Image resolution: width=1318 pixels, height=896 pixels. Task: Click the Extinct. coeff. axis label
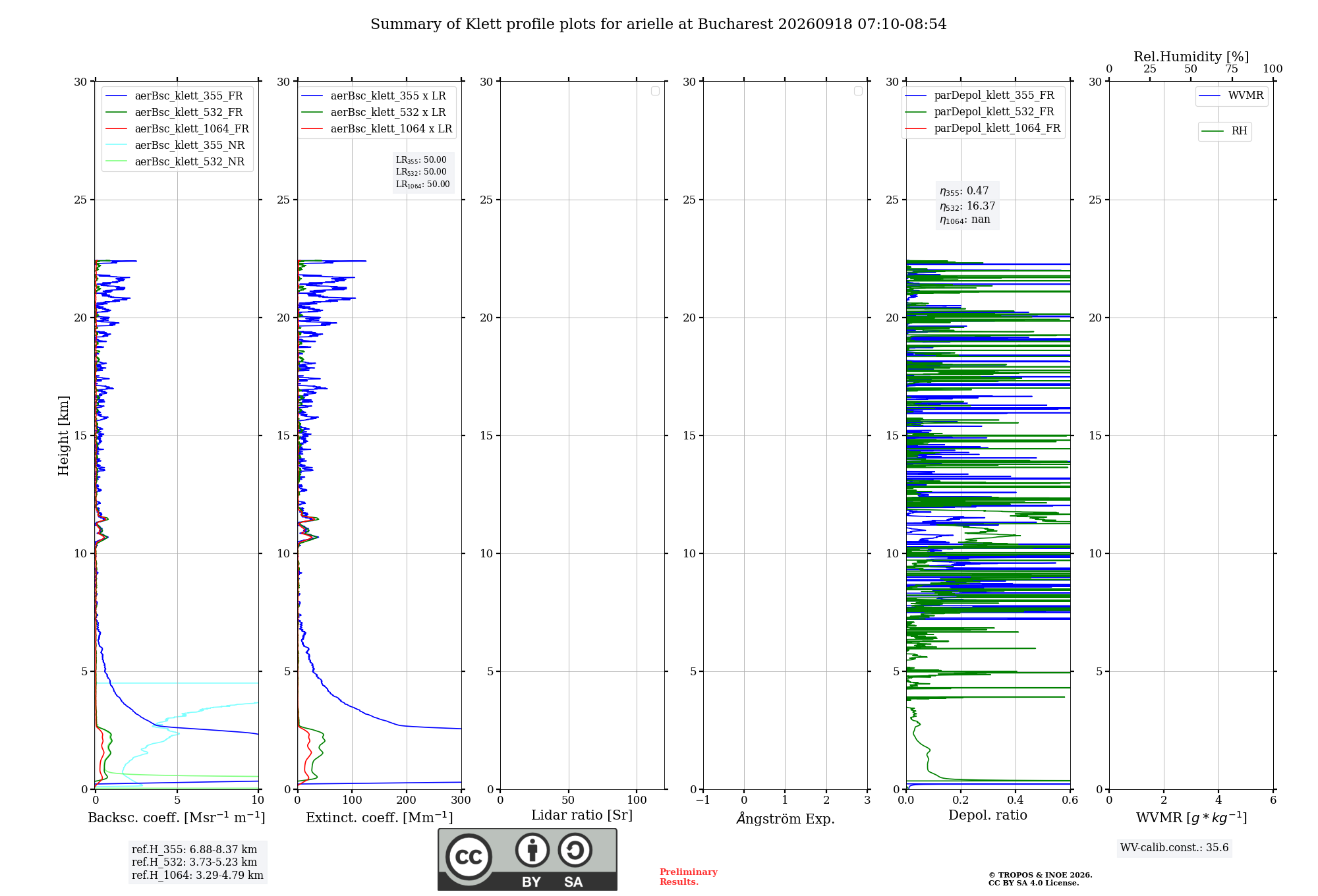pyautogui.click(x=380, y=818)
